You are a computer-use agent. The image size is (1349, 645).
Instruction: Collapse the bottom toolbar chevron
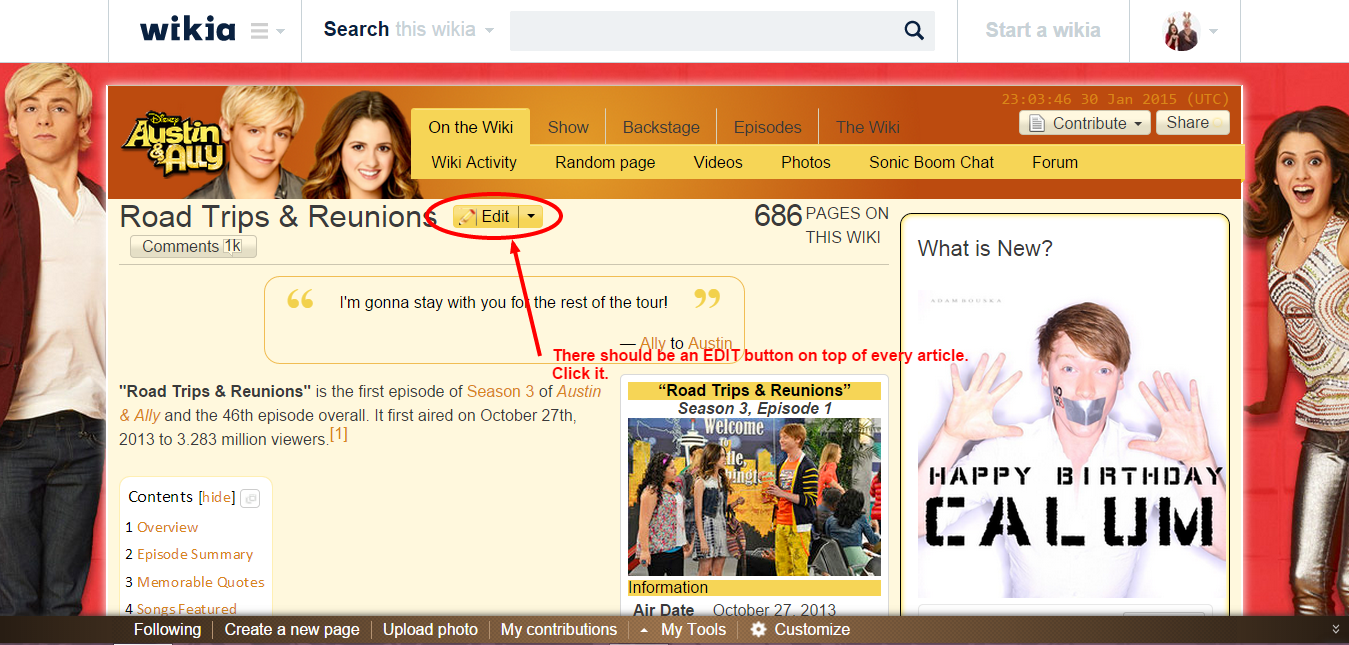(1336, 629)
